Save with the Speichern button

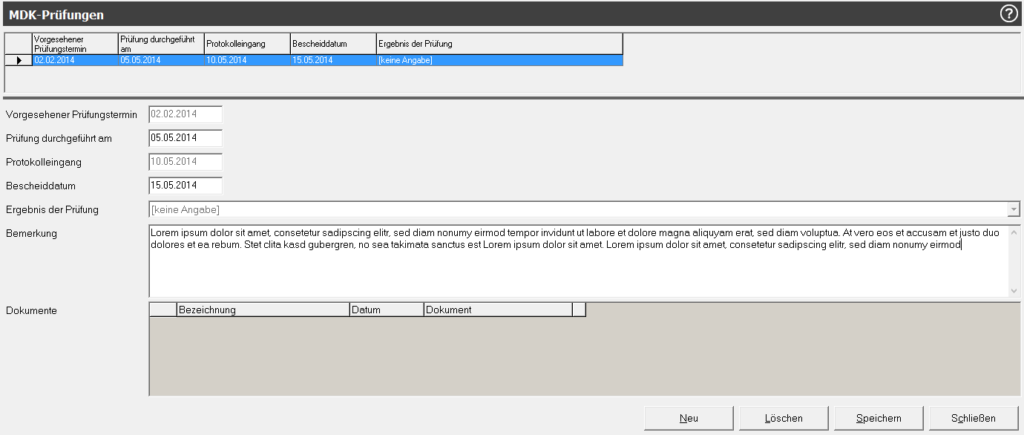[x=878, y=418]
